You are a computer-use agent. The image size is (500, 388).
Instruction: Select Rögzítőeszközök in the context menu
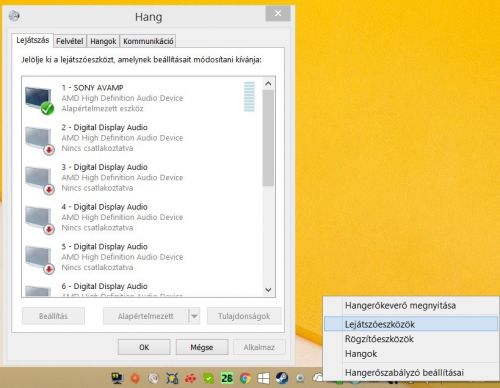411,339
